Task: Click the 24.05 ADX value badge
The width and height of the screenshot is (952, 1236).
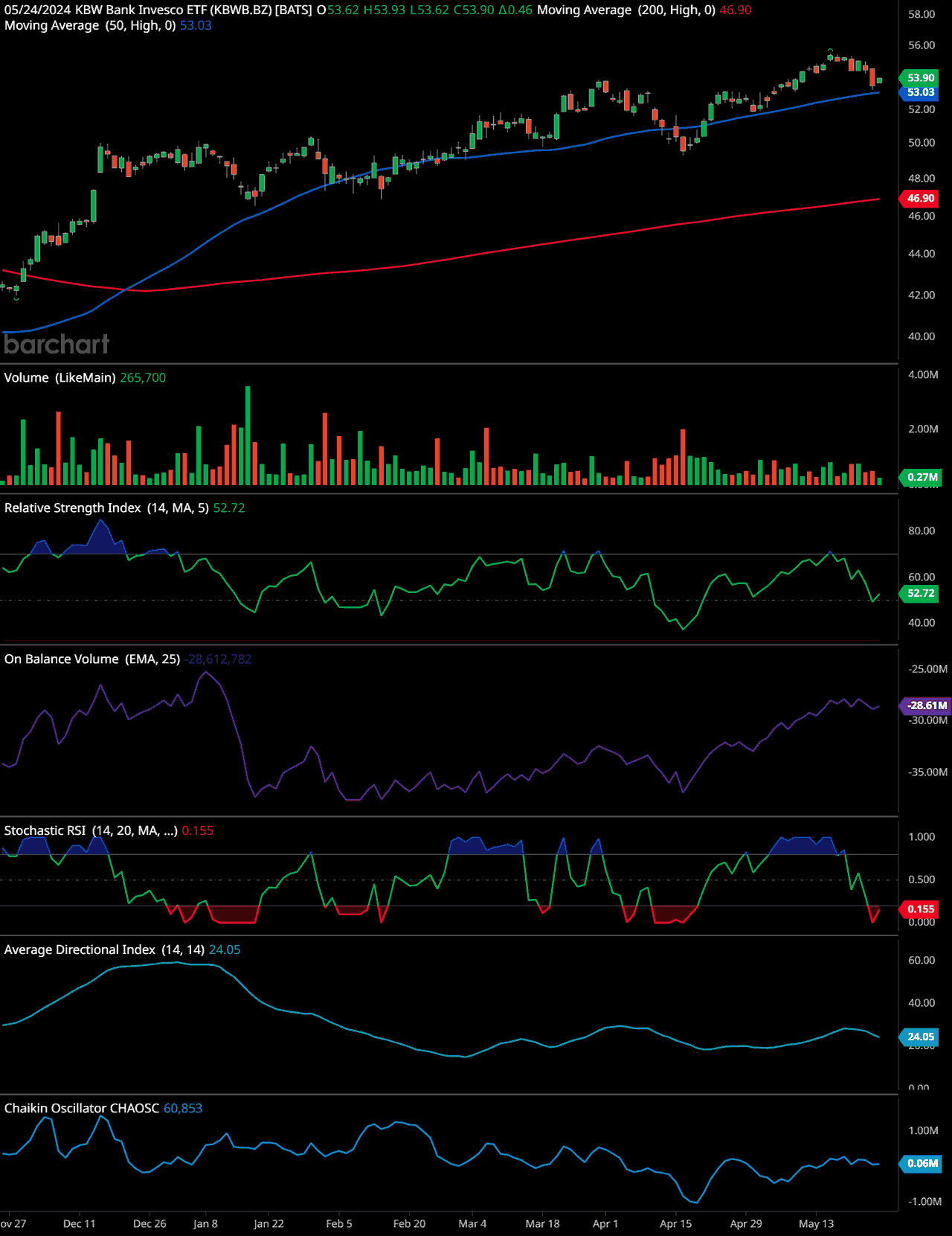Action: click(920, 1037)
